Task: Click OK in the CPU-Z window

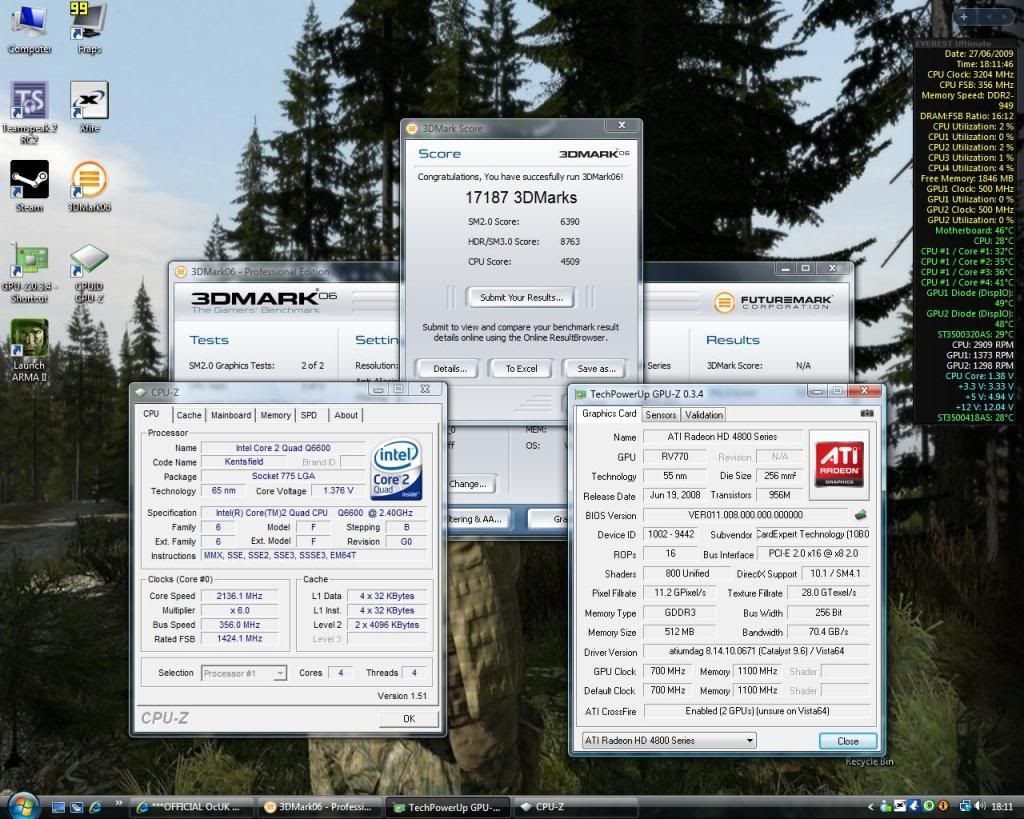Action: point(409,718)
